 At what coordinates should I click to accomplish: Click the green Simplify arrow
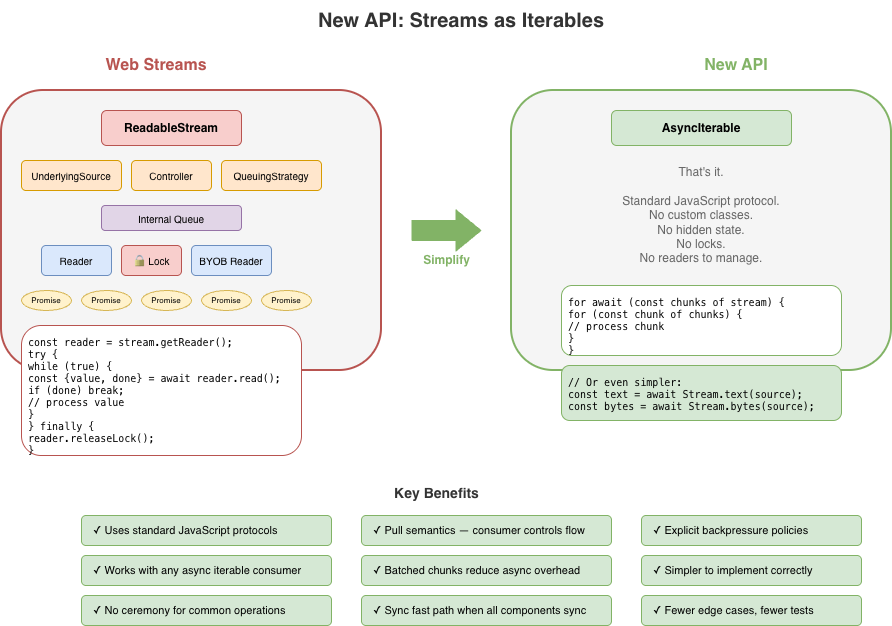point(446,231)
